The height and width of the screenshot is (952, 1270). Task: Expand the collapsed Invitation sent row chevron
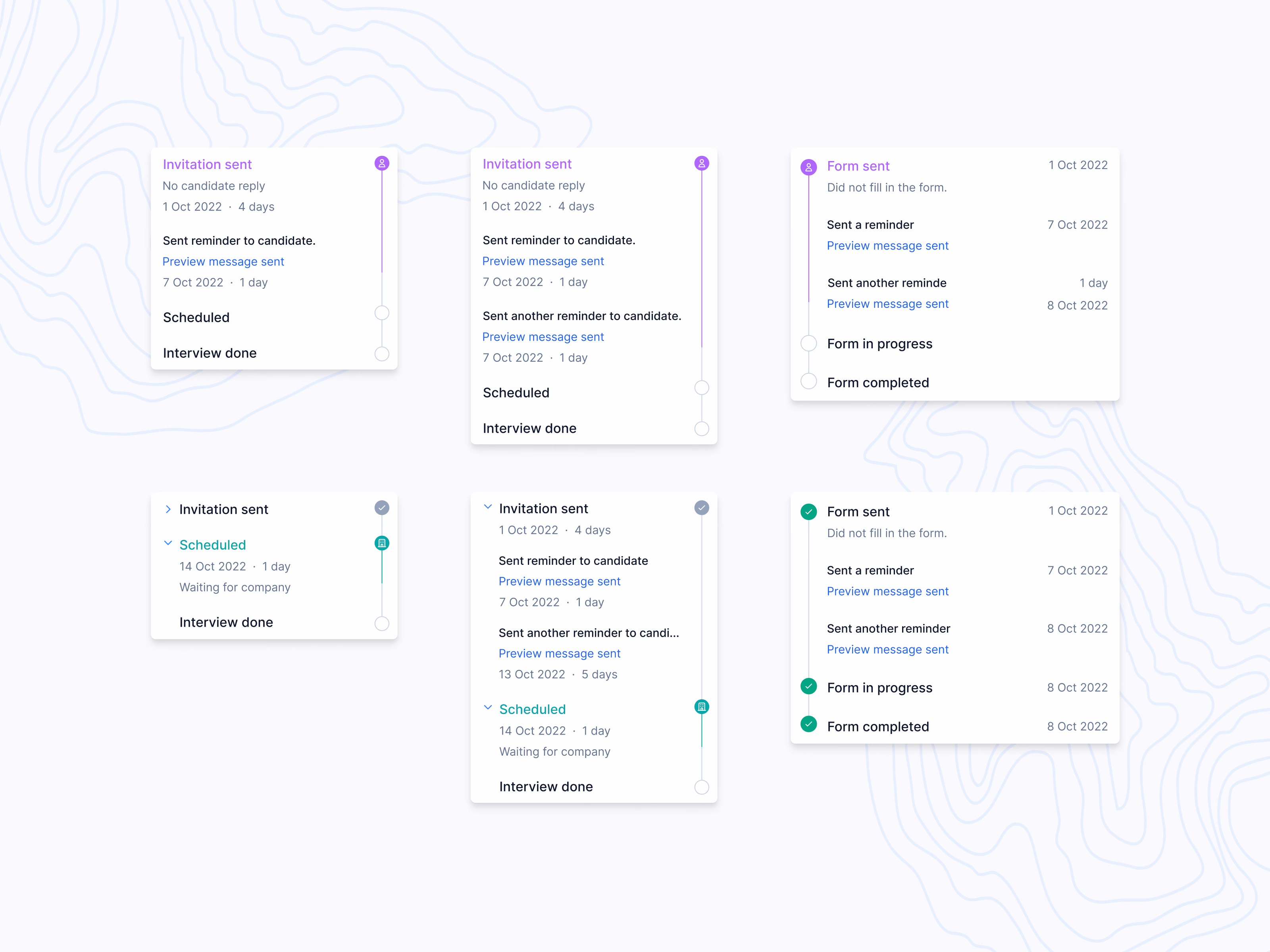[167, 509]
